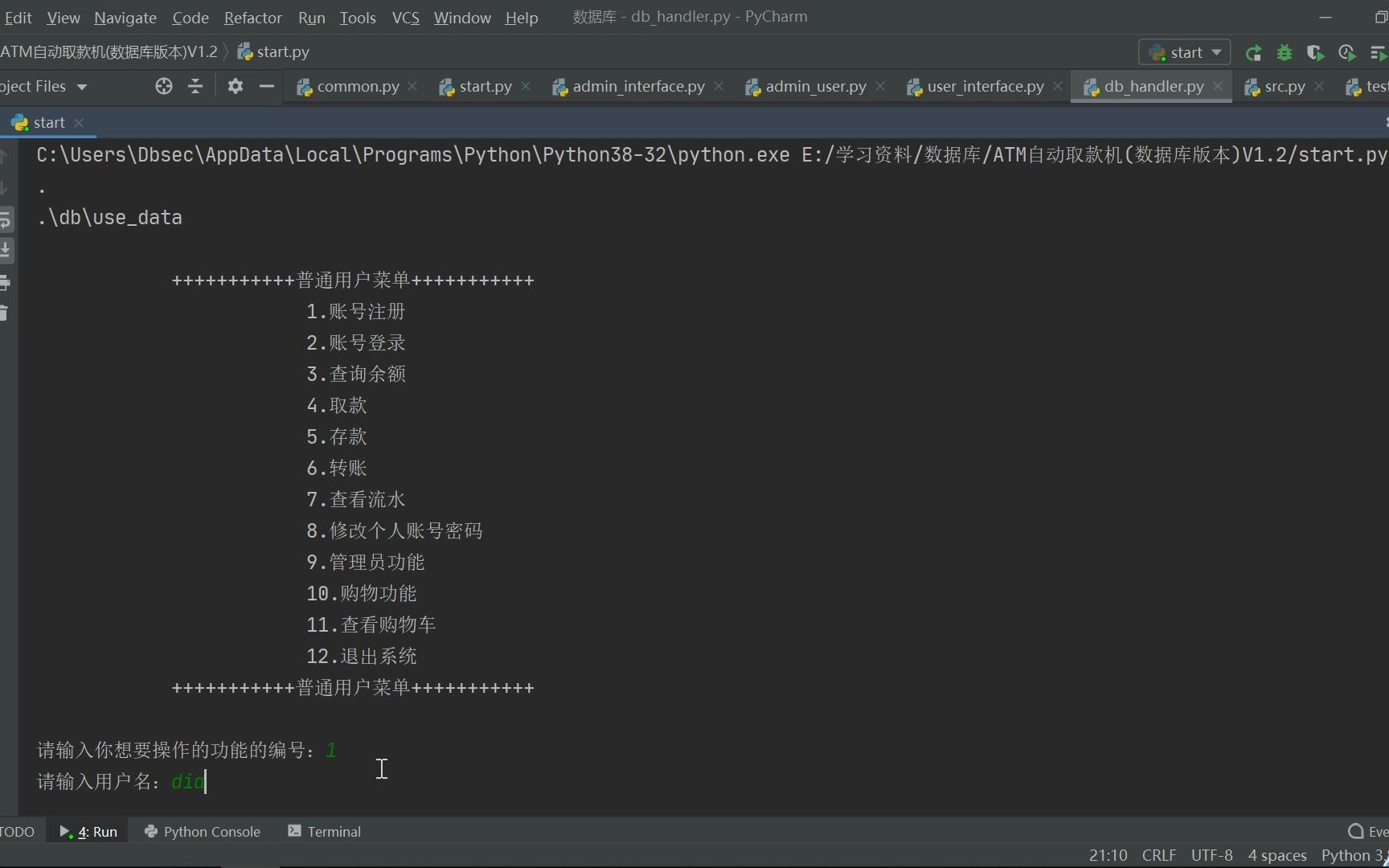Start debugging with the bug icon
This screenshot has height=868, width=1389.
click(1285, 53)
